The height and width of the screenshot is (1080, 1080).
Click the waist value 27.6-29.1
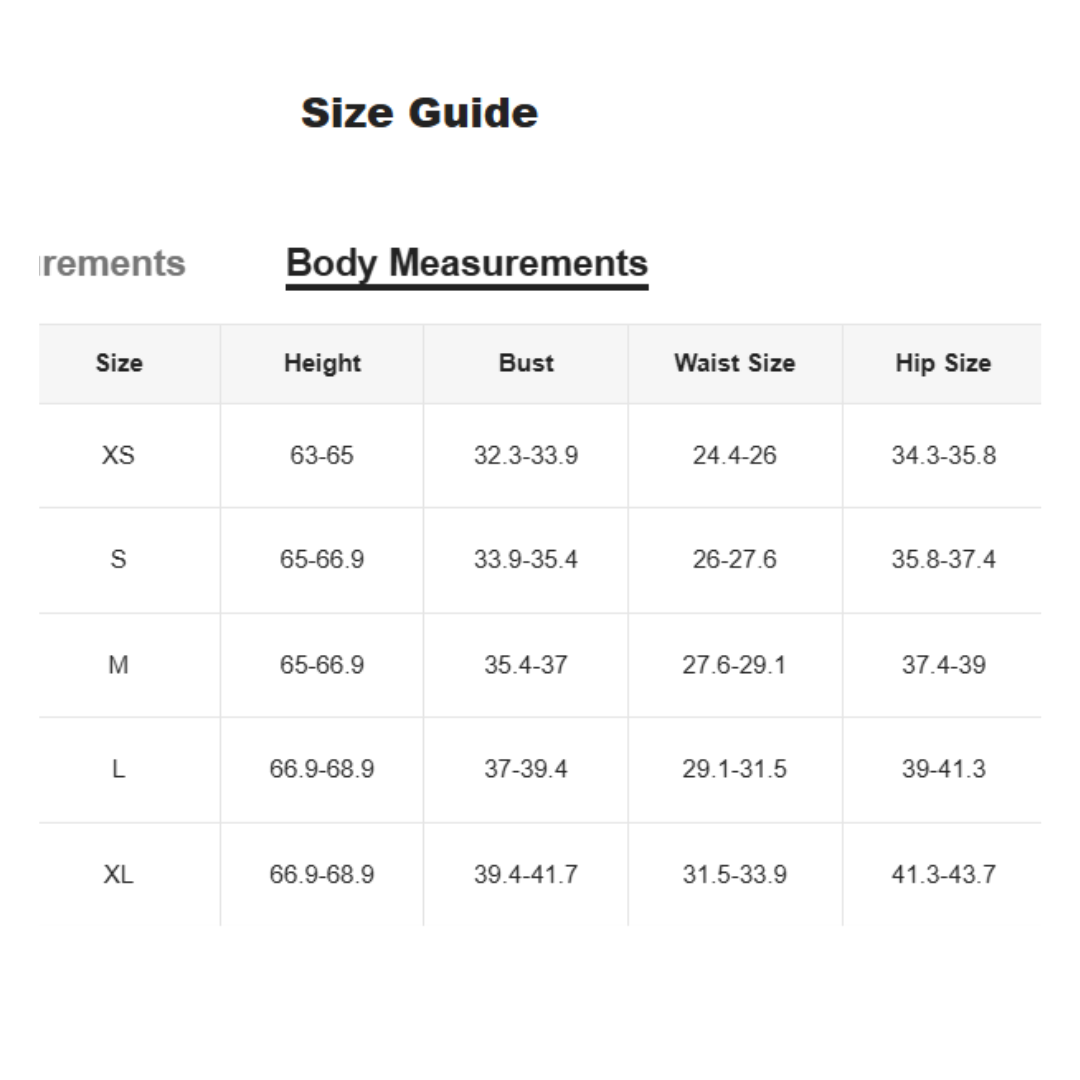734,665
